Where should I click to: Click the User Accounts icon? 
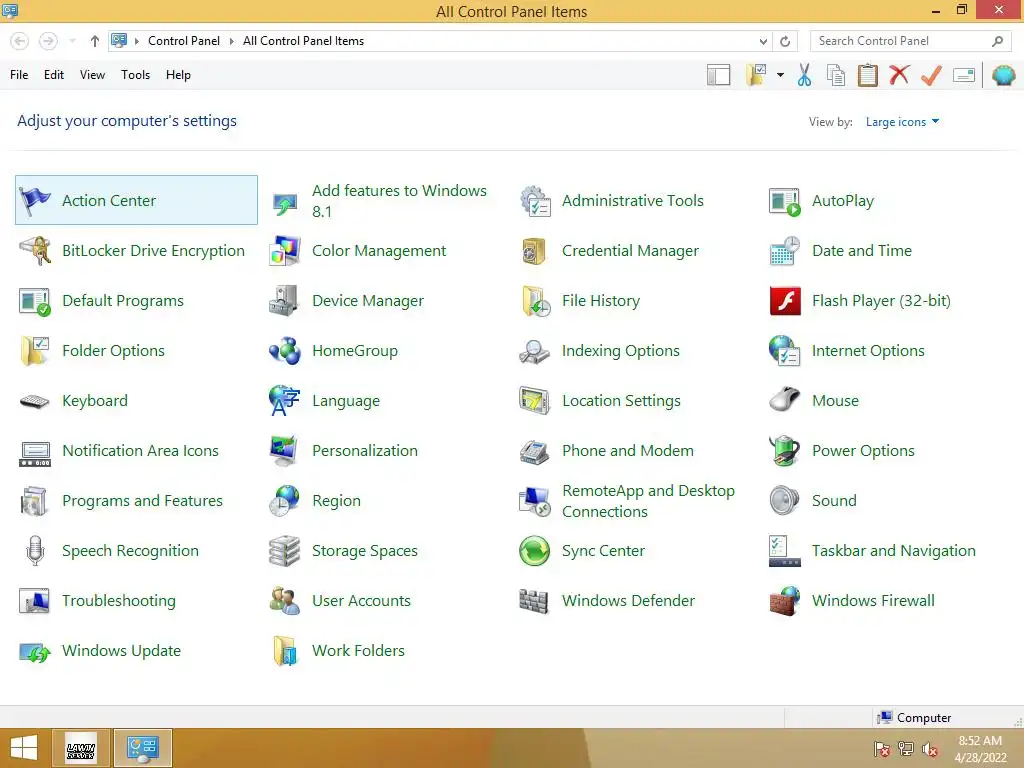pyautogui.click(x=285, y=601)
